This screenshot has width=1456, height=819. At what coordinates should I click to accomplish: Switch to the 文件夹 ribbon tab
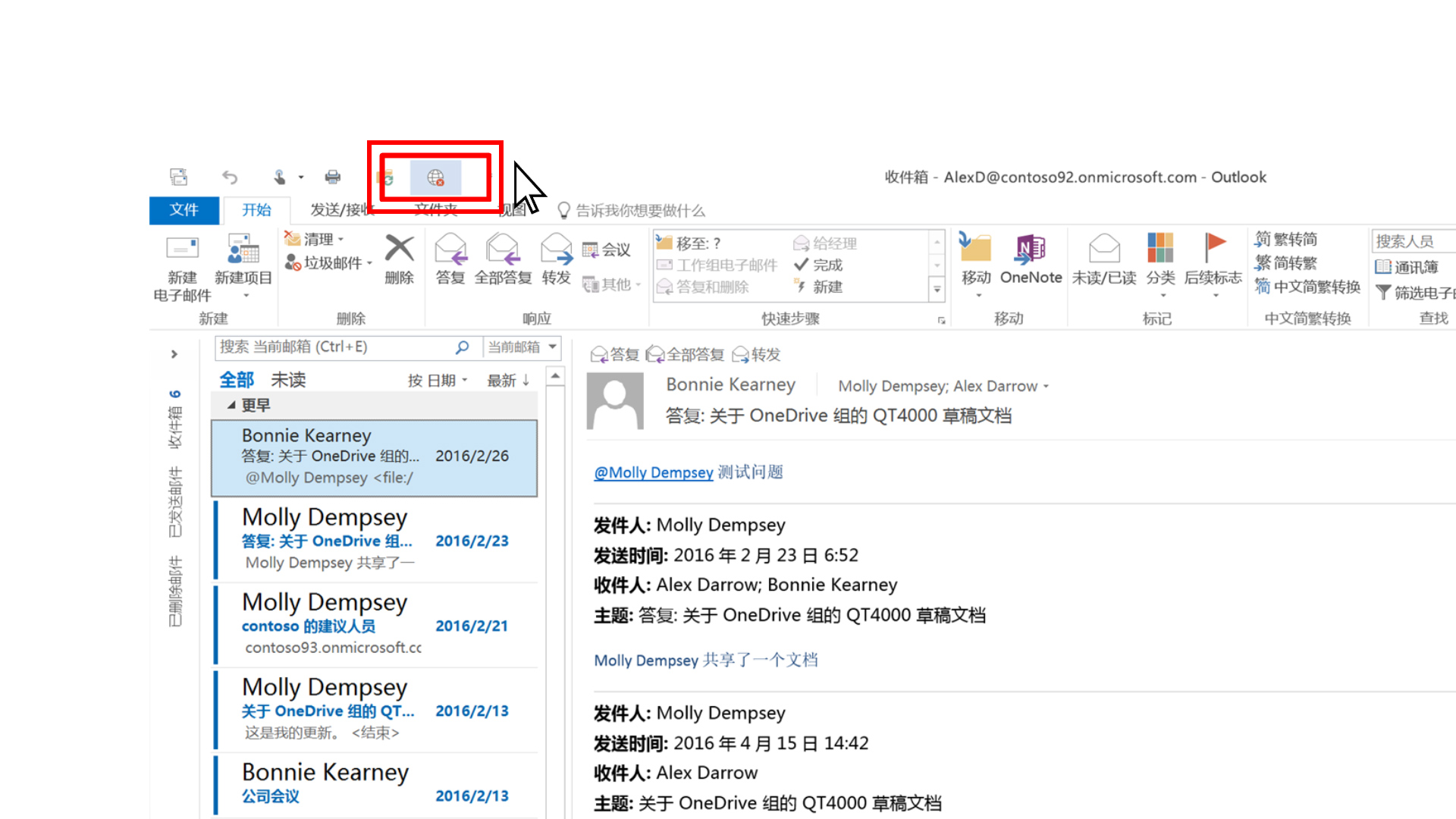pos(436,210)
